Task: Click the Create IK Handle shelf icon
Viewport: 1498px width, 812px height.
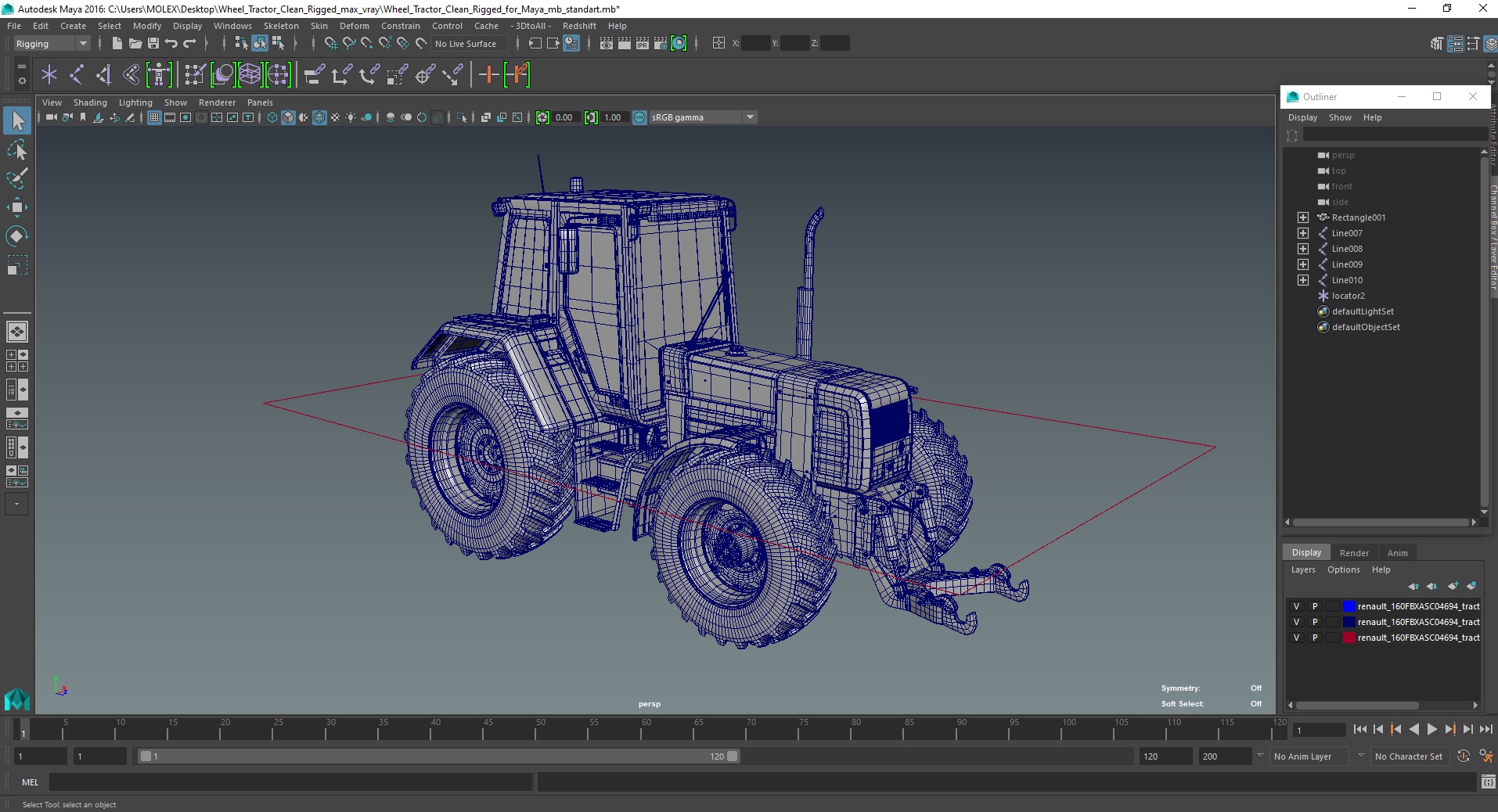Action: 104,75
